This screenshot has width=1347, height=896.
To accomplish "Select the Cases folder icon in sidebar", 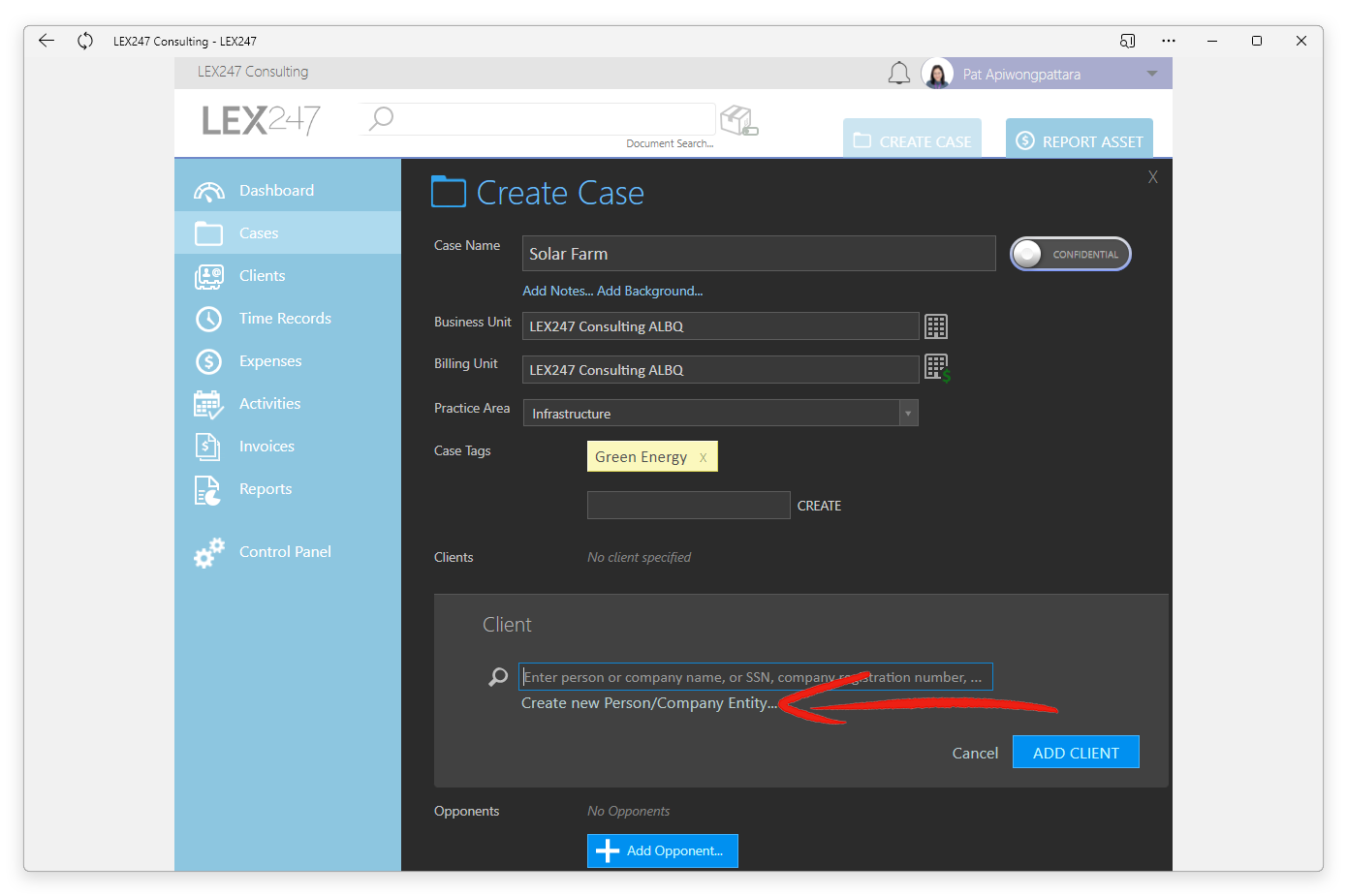I will pos(208,233).
